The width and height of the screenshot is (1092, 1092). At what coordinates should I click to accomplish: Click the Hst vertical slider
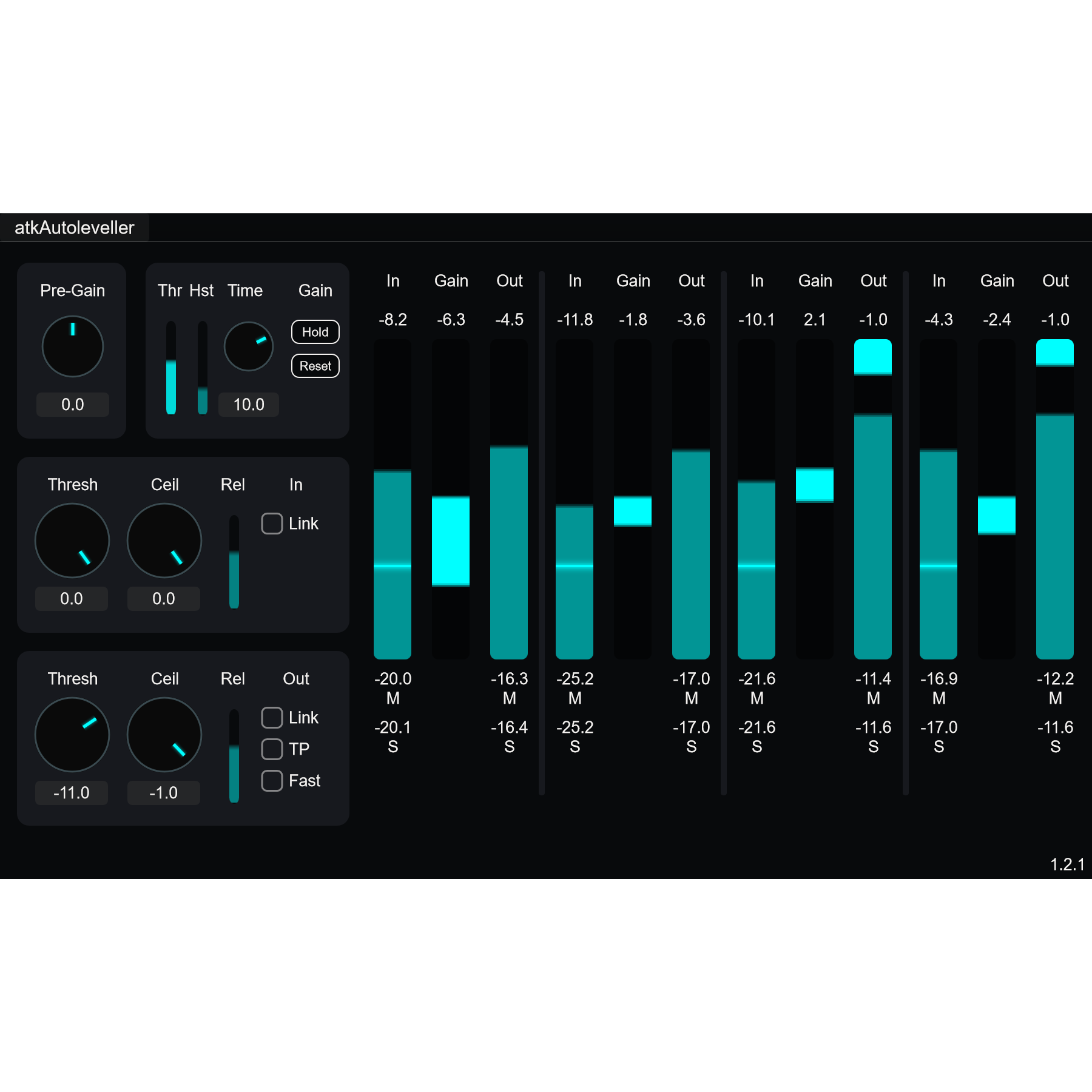(x=203, y=368)
